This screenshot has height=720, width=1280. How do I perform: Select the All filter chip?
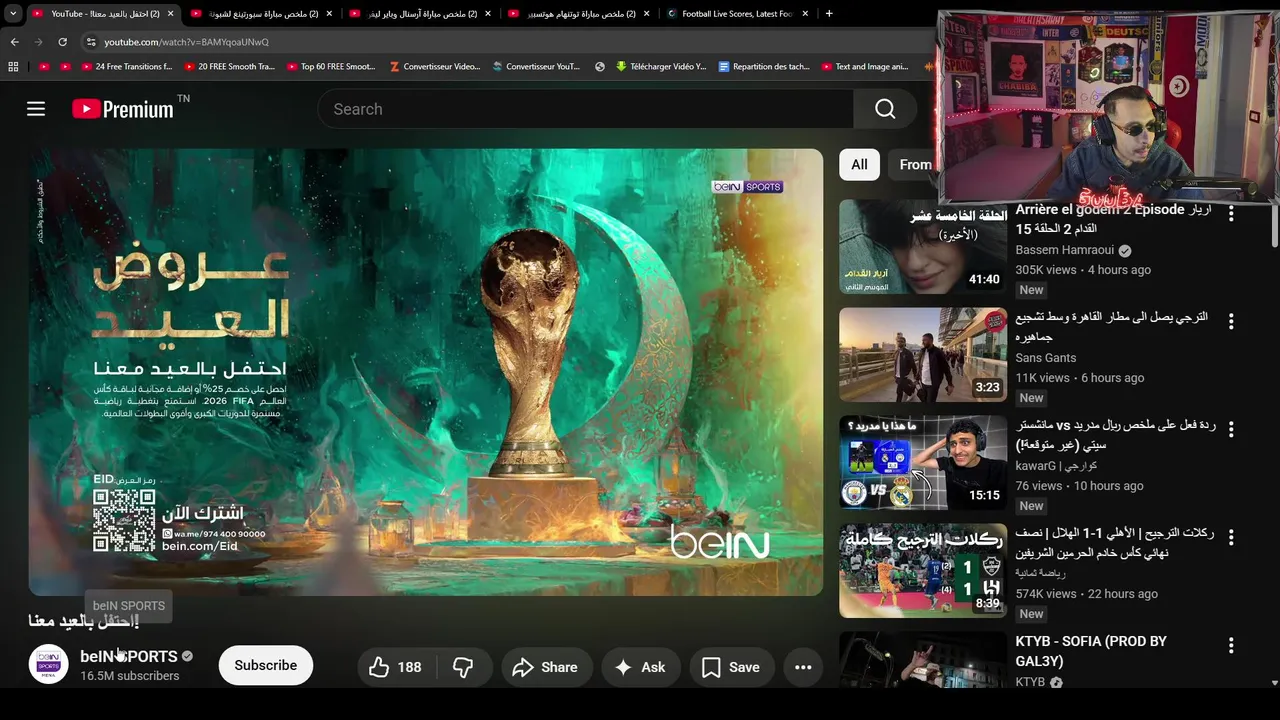coord(859,164)
